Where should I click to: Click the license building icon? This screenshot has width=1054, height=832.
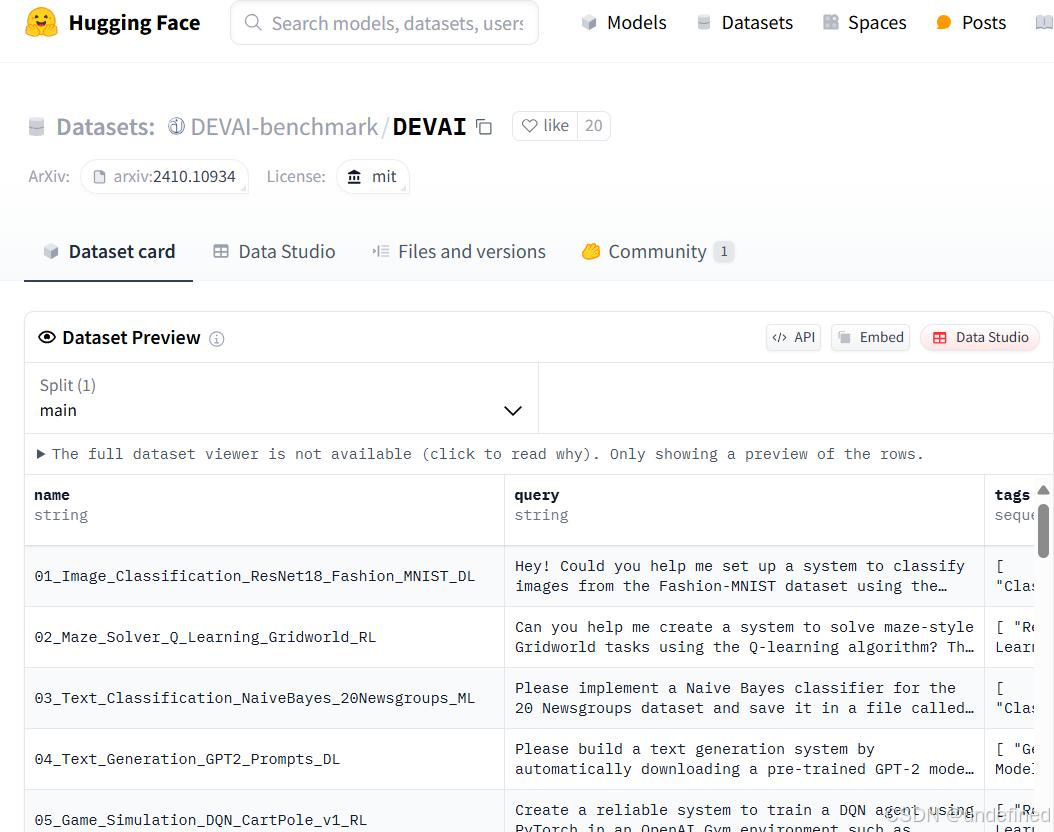[354, 177]
